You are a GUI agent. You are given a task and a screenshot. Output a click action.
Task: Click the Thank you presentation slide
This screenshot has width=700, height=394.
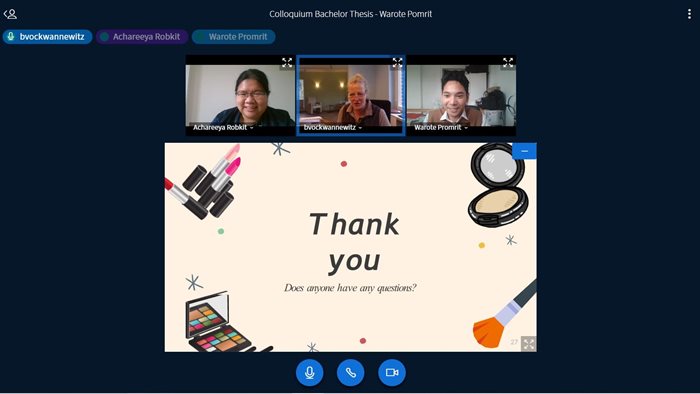(350, 247)
